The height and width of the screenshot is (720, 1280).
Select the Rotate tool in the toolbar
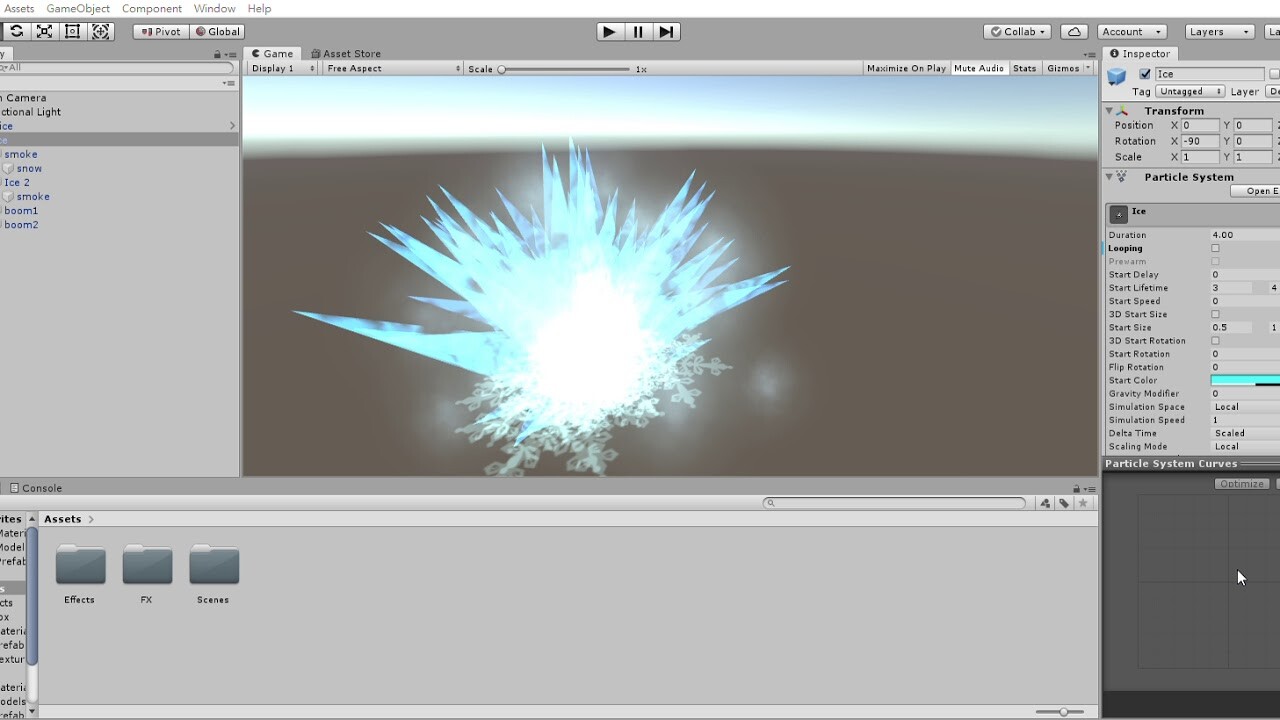16,31
